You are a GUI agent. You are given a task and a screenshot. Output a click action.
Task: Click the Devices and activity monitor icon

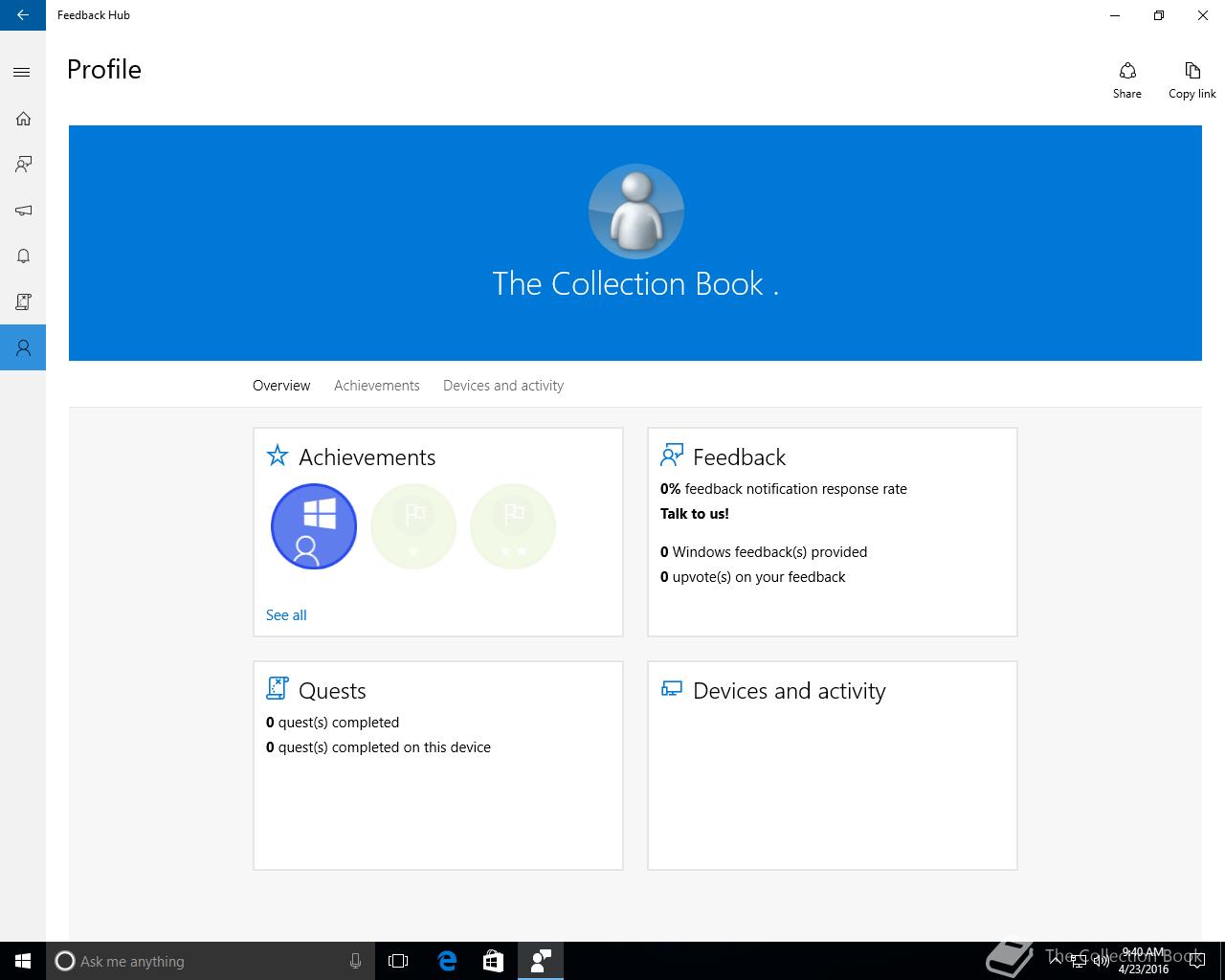672,689
